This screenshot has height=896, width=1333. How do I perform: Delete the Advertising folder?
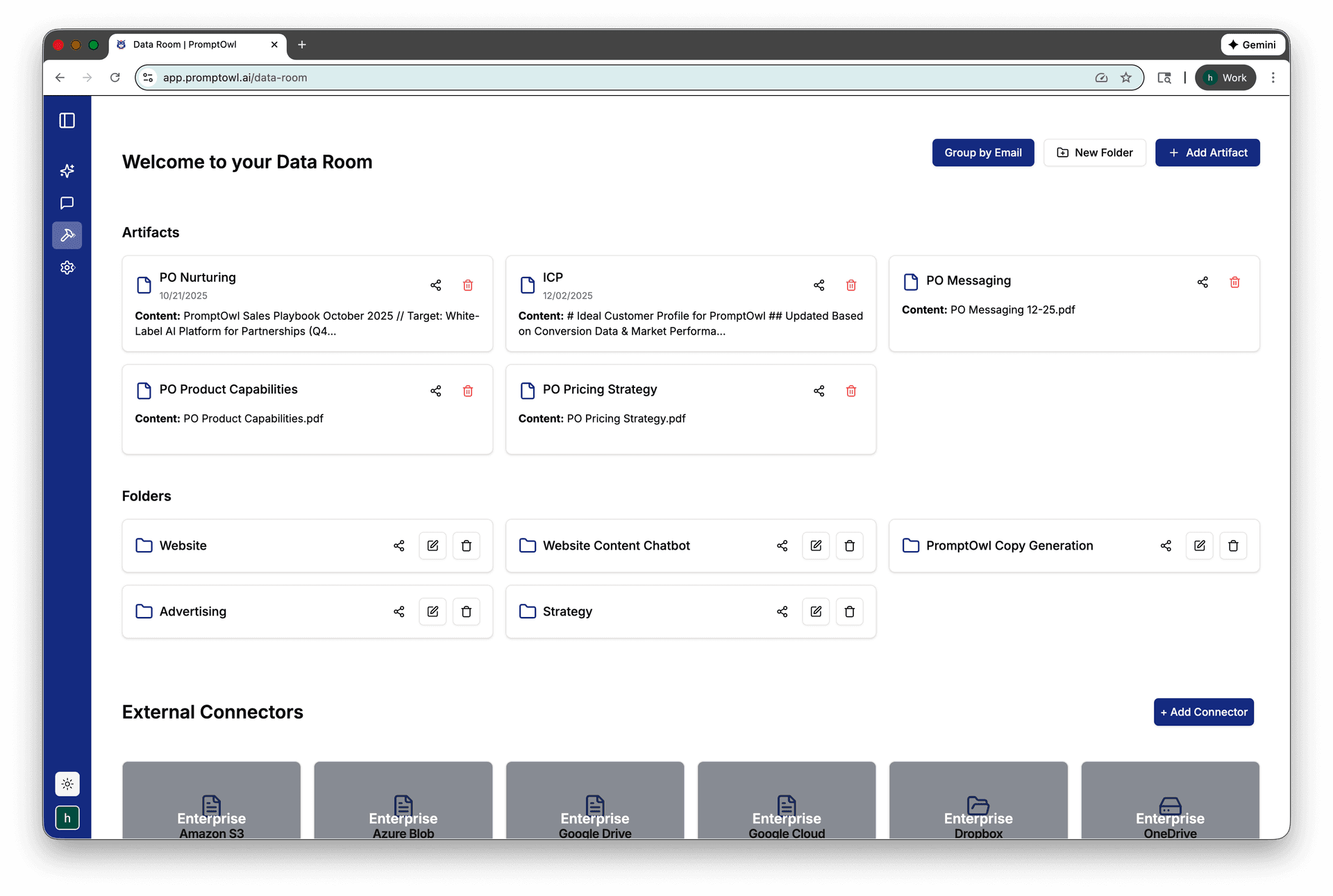point(466,611)
